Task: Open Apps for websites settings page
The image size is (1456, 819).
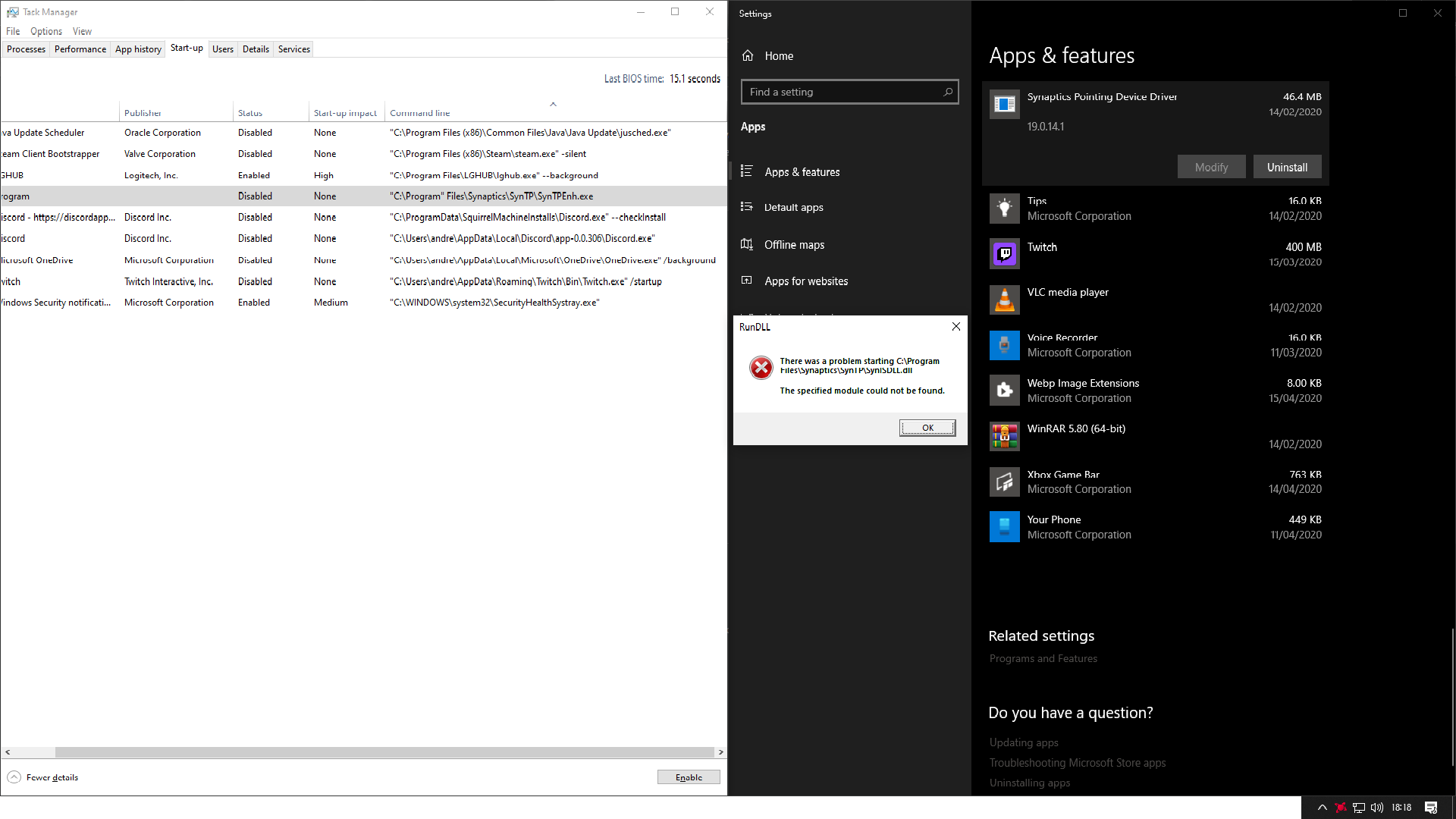Action: tap(806, 281)
